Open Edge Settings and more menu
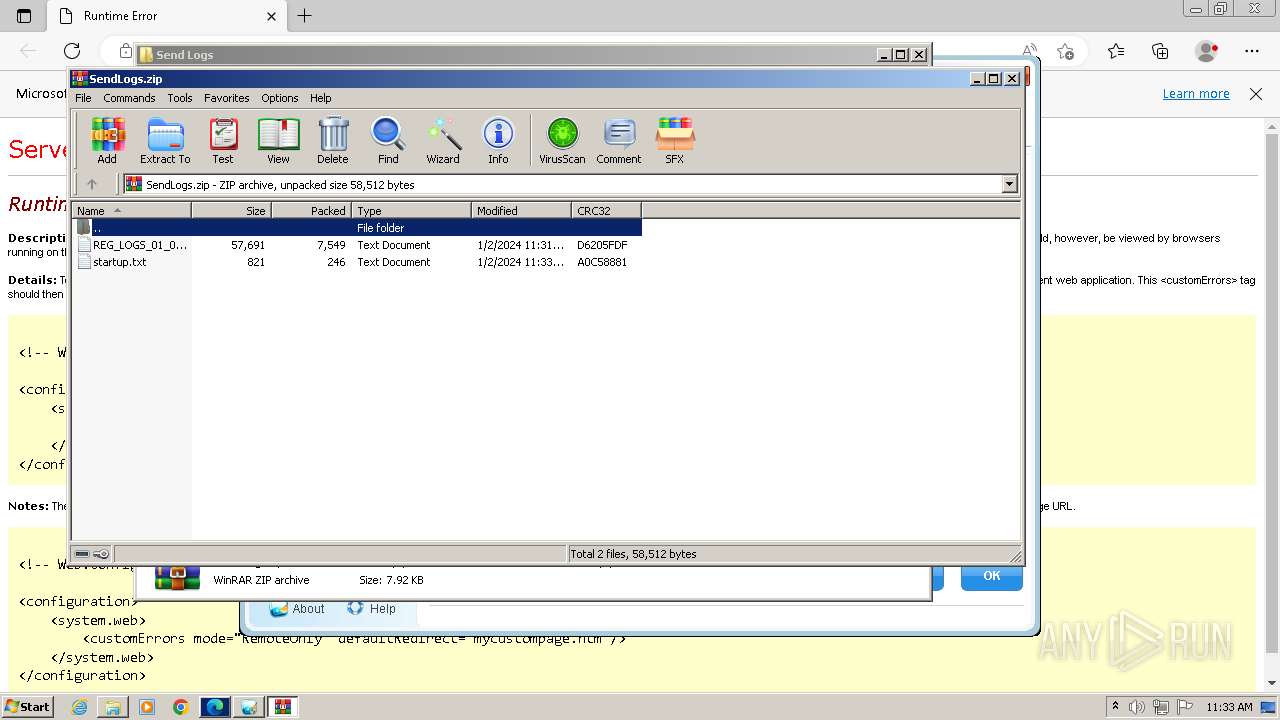1280x720 pixels. coord(1252,51)
